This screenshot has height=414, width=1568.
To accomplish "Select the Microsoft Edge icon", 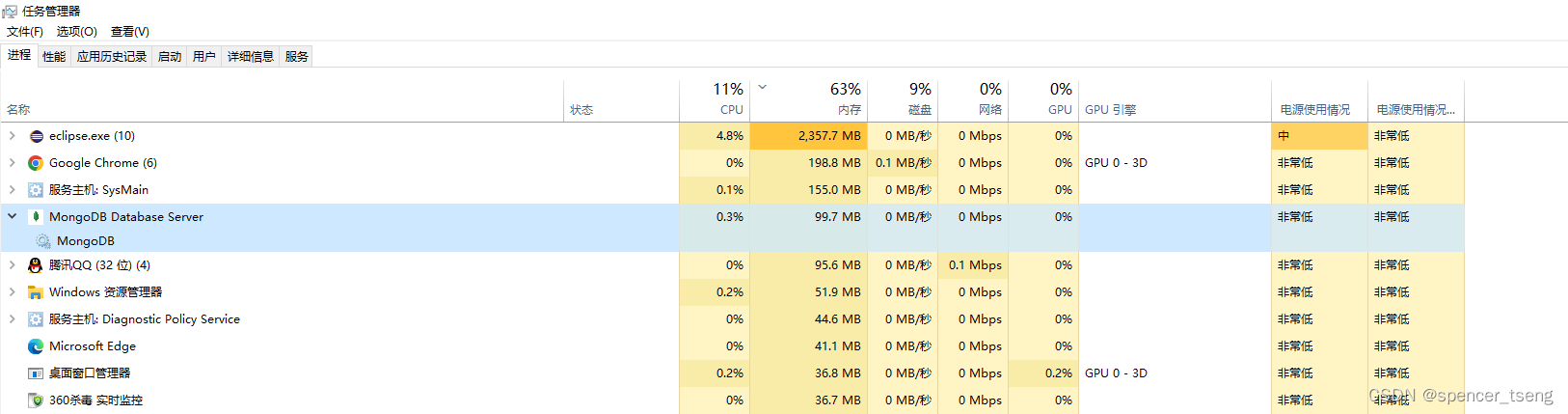I will tap(36, 346).
